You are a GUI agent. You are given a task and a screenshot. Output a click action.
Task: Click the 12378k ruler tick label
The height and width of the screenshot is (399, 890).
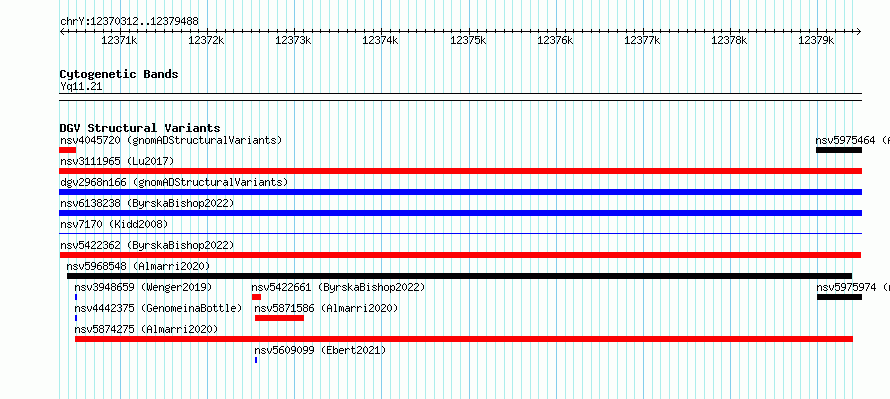coord(729,40)
